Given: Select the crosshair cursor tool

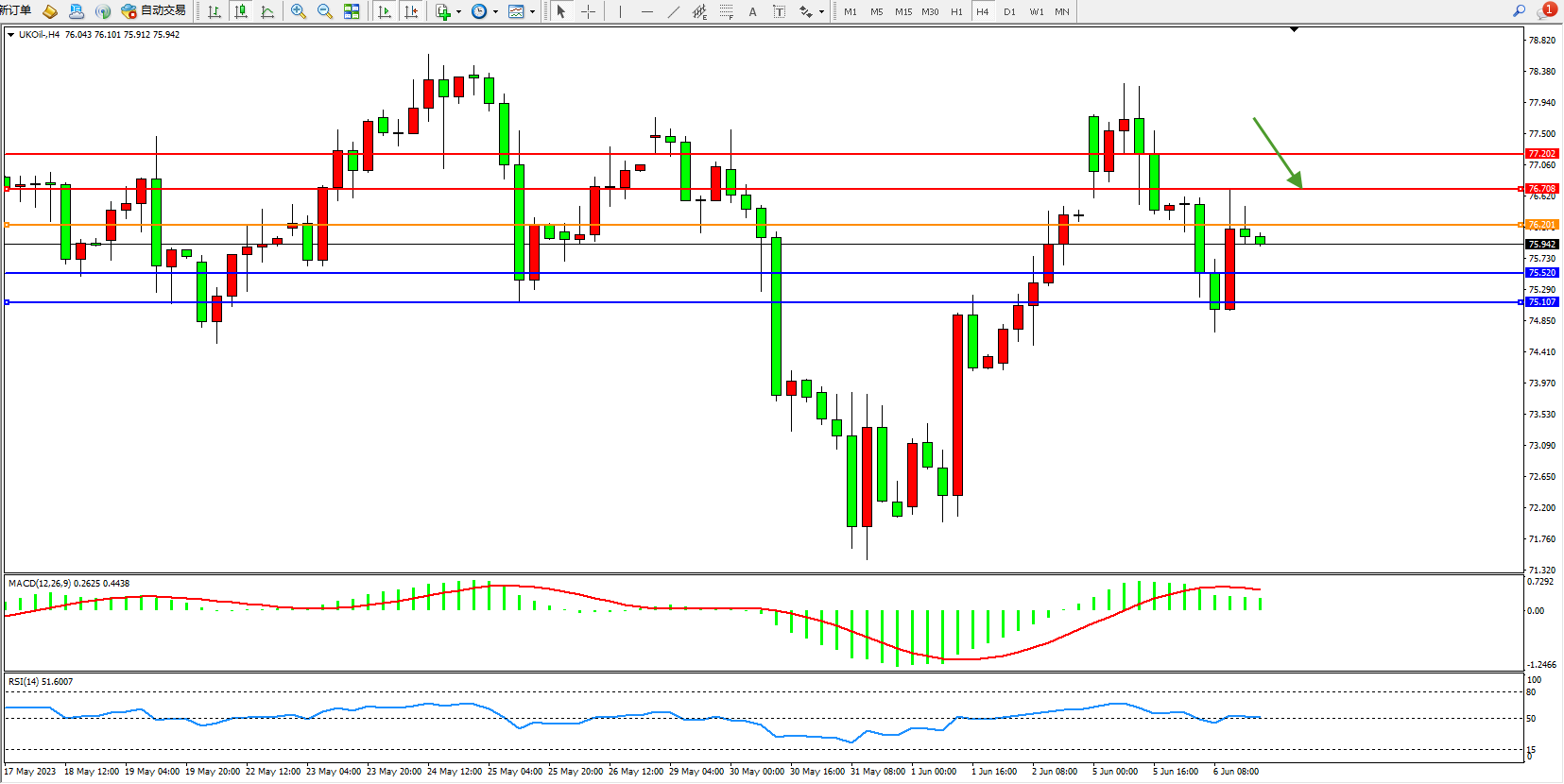Looking at the screenshot, I should 588,11.
